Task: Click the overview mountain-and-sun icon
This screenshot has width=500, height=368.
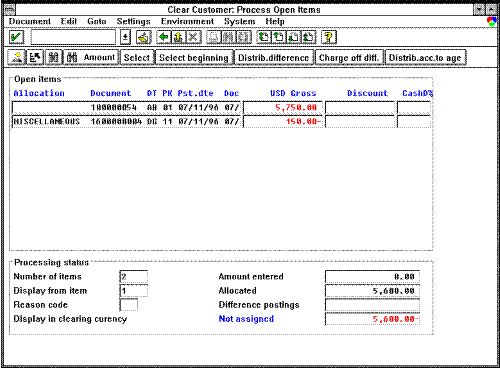Action: click(x=17, y=57)
